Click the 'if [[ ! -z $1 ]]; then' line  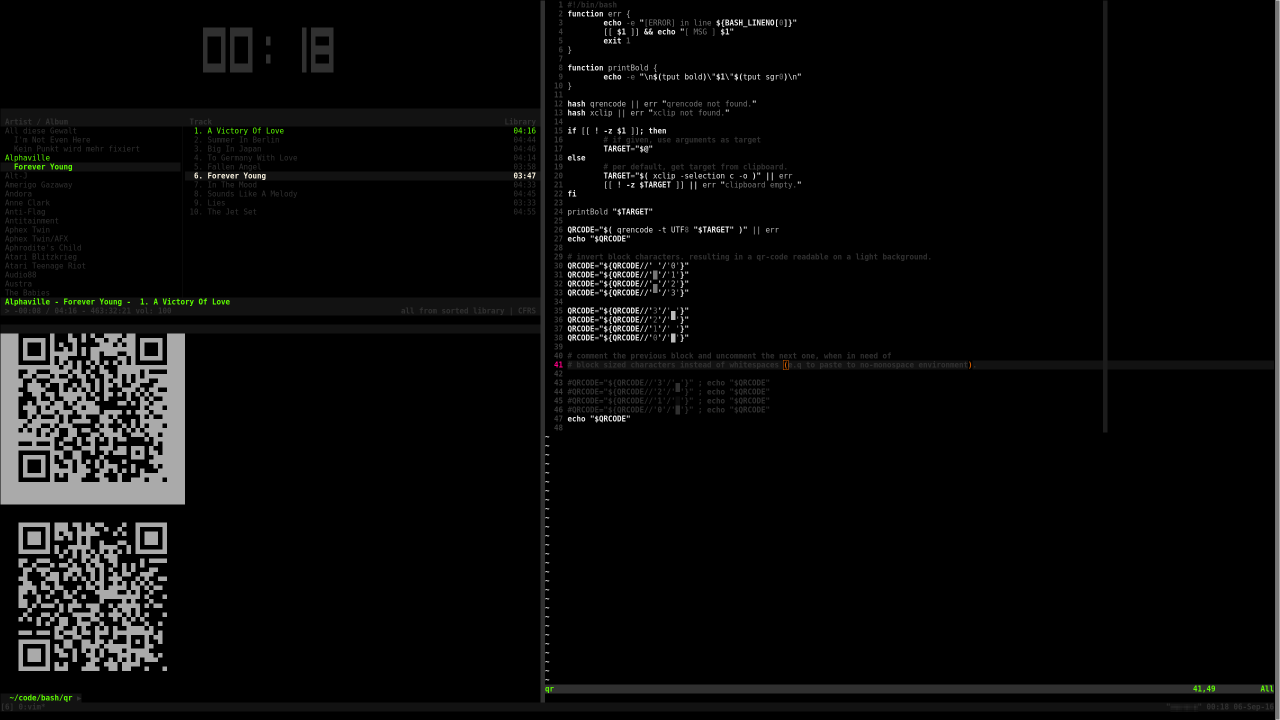(x=617, y=131)
